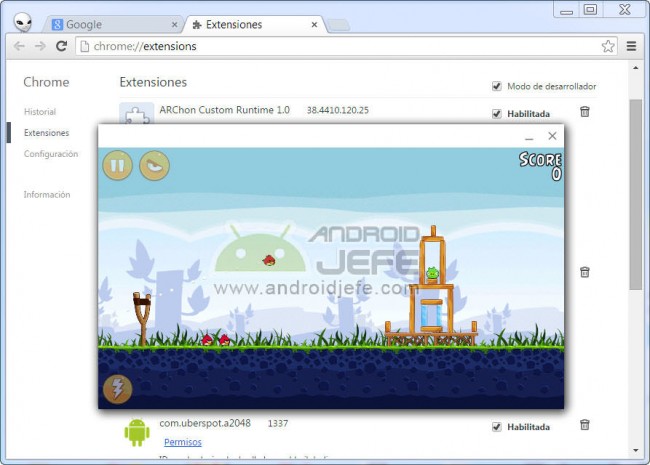Close the Google tab
650x465 pixels.
click(x=175, y=25)
